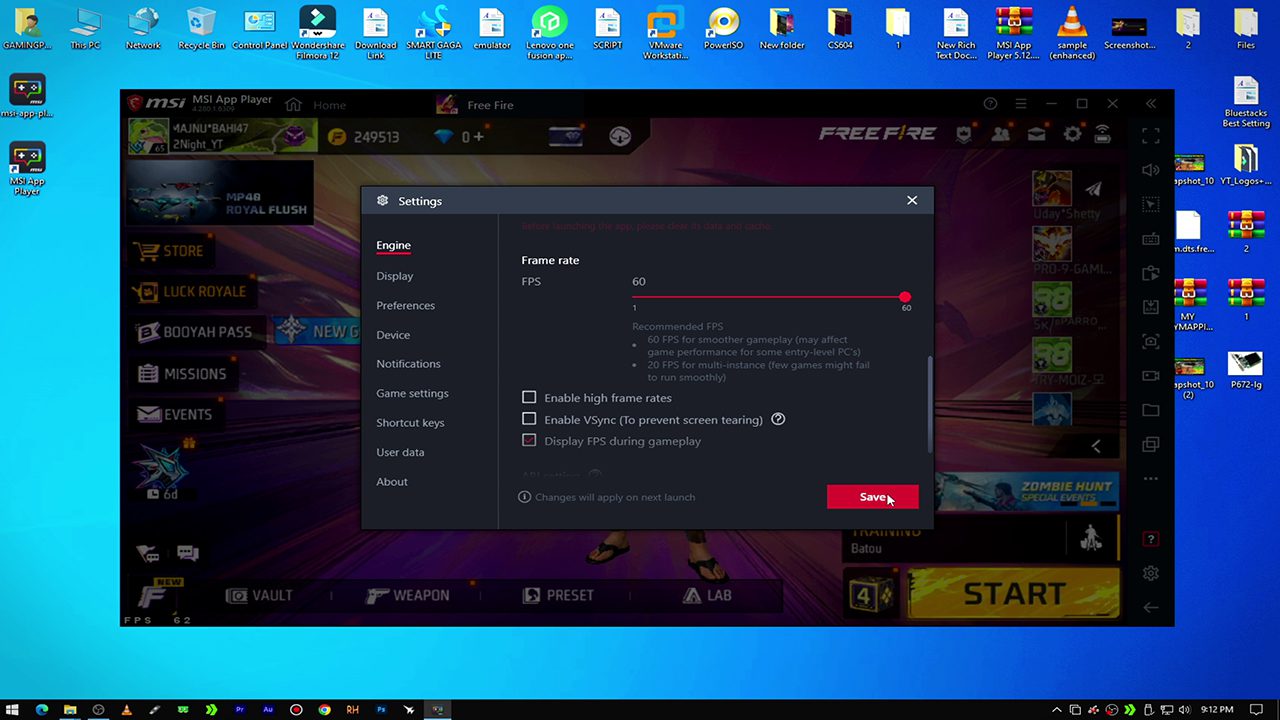The width and height of the screenshot is (1280, 720).
Task: Open the Device settings section
Action: point(393,335)
